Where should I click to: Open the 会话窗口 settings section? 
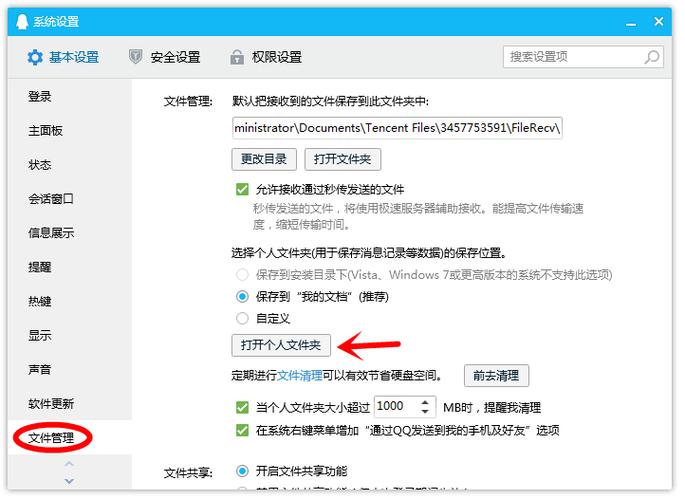tap(51, 198)
